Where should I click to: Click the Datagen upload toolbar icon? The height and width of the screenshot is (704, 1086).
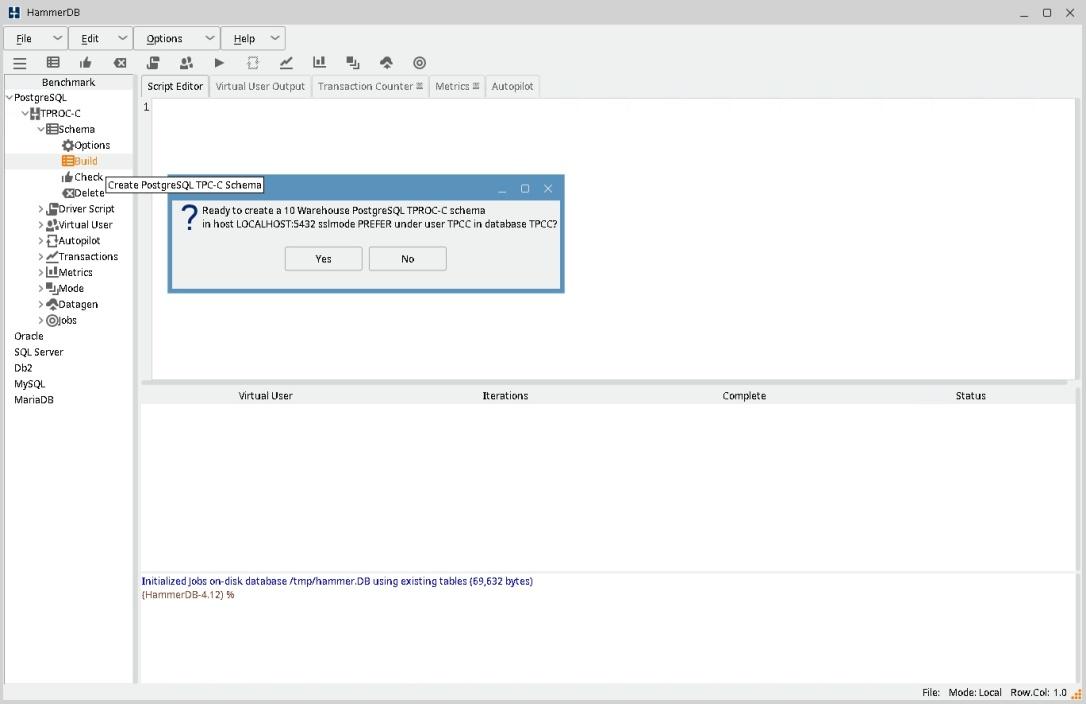click(386, 62)
